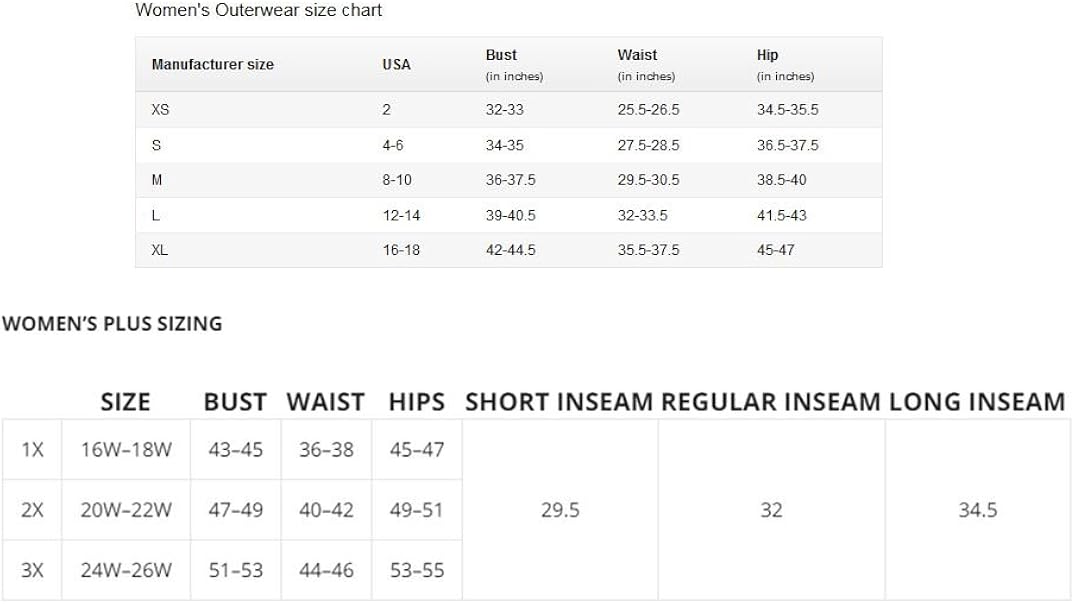The width and height of the screenshot is (1075, 604).
Task: Click the Hip (in inches) header
Action: pyautogui.click(x=785, y=64)
